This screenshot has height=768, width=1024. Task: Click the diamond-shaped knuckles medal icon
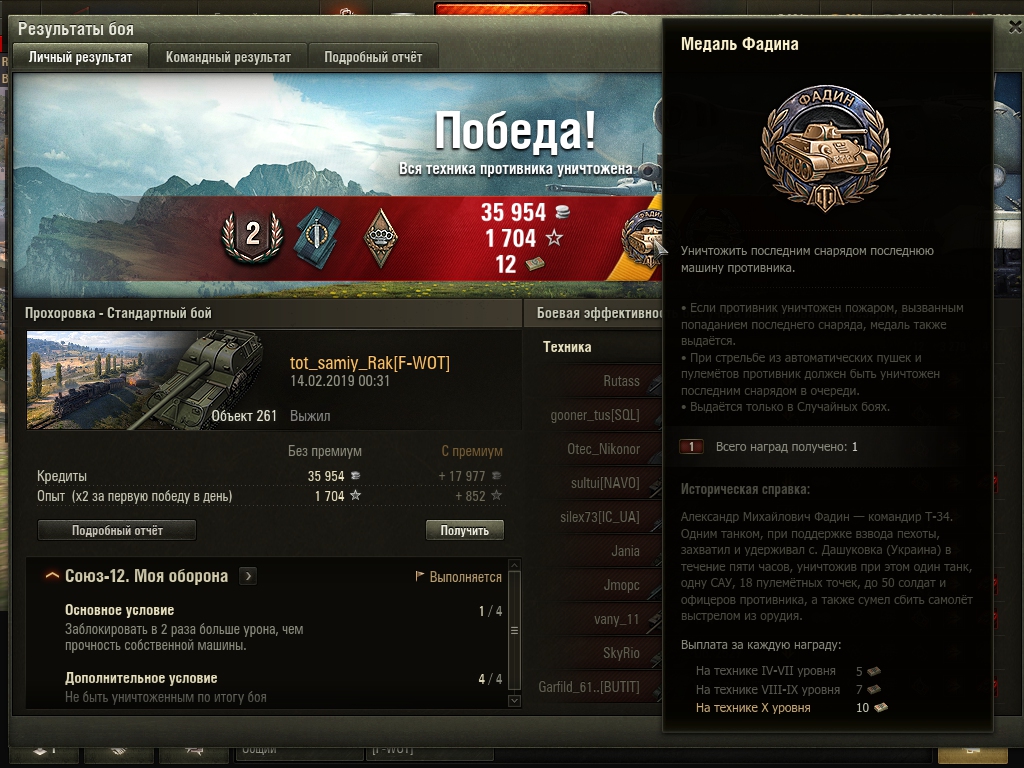click(380, 238)
